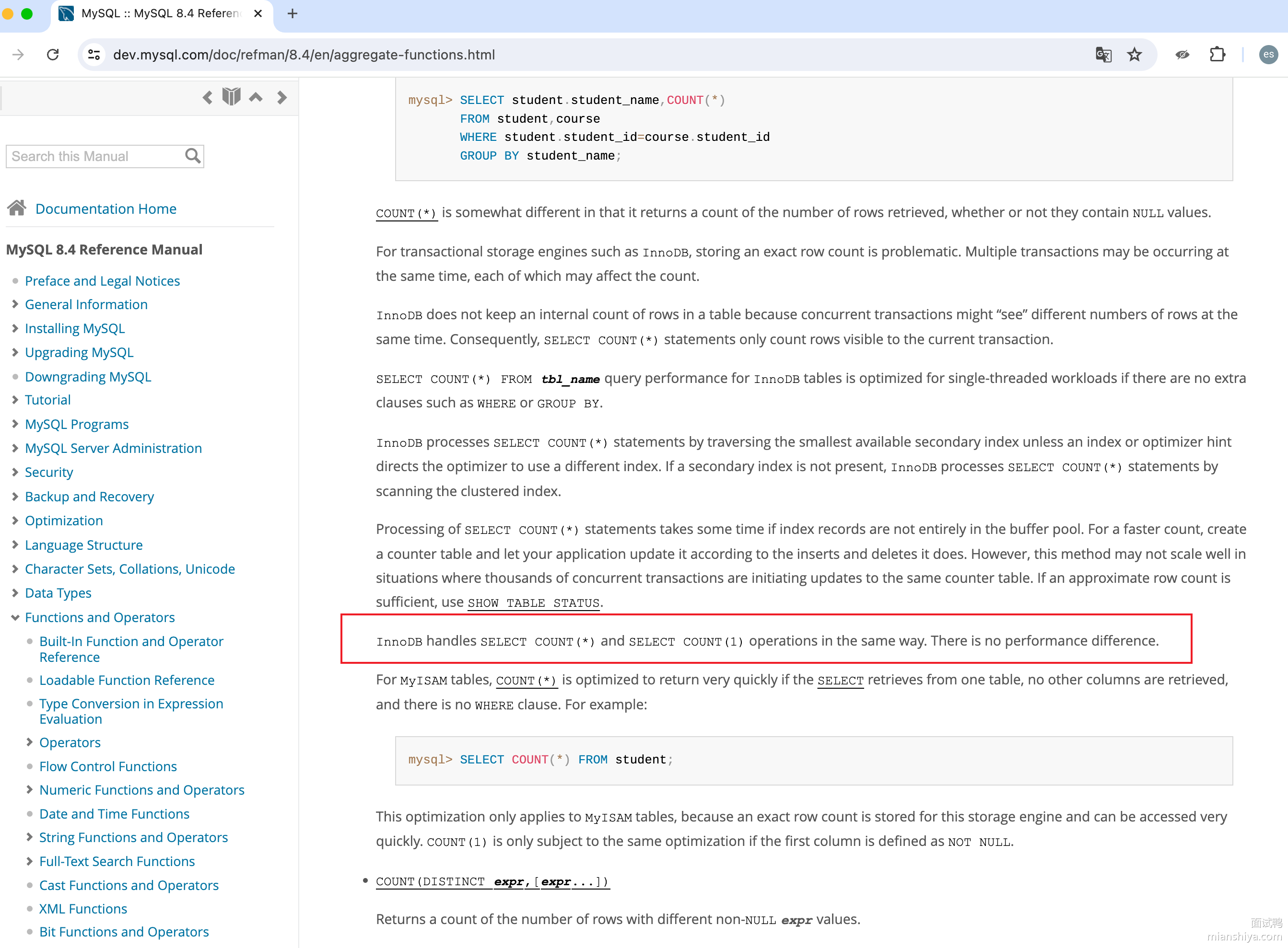Expand Full-Text Search Functions arrow
Viewport: 1288px width, 948px height.
click(29, 861)
